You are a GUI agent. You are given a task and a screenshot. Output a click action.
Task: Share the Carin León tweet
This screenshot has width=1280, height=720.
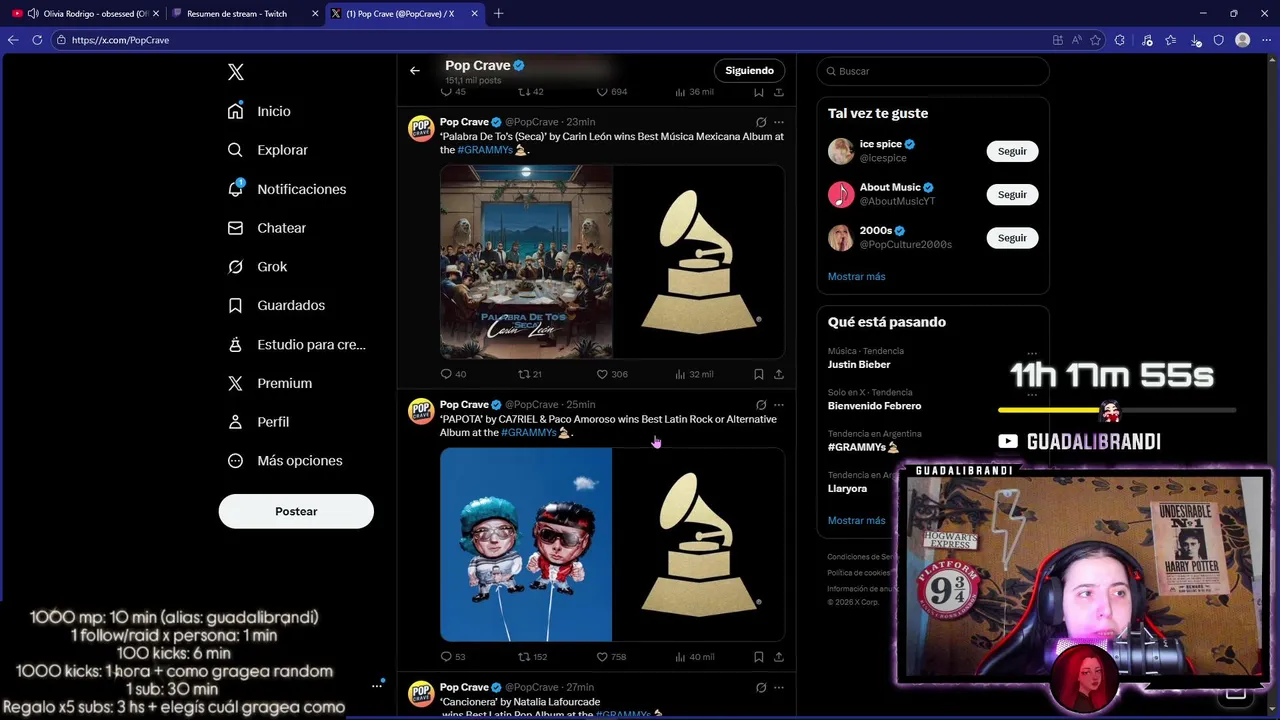[779, 374]
